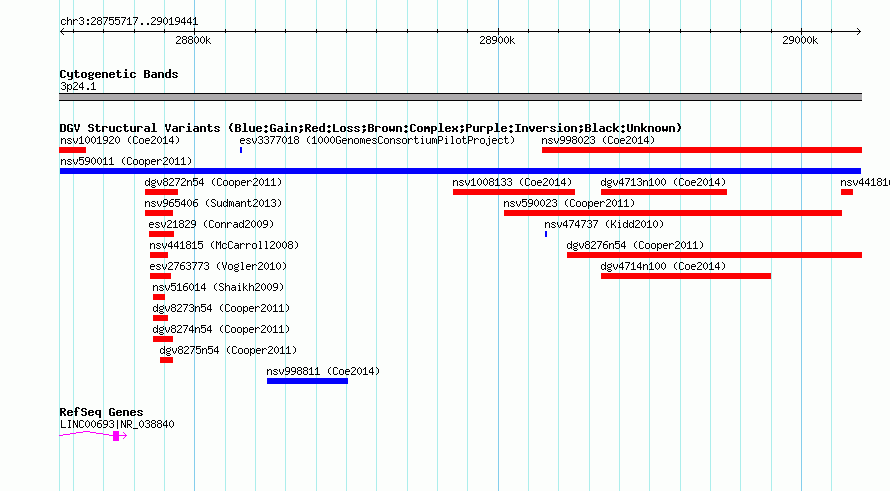Open nsv998023 (Coe2014) variant label
Screen dimensions: 890x491
[x=598, y=140]
